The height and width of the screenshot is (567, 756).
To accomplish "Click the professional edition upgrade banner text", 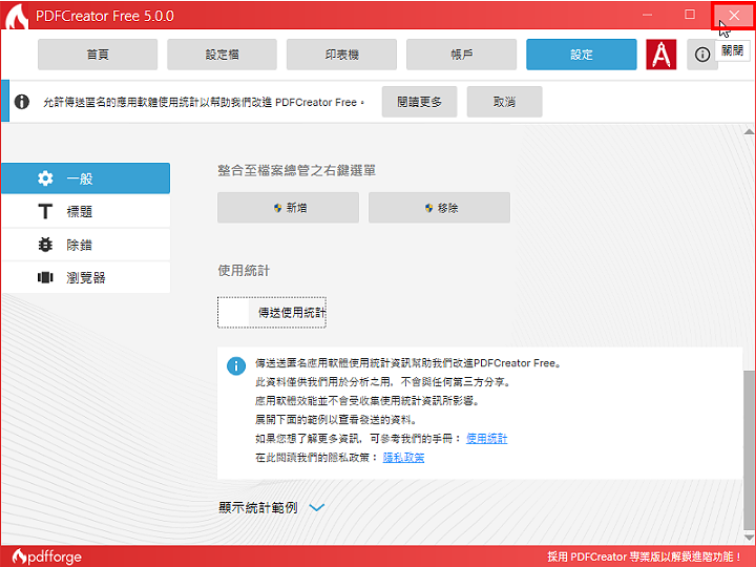I will (644, 557).
